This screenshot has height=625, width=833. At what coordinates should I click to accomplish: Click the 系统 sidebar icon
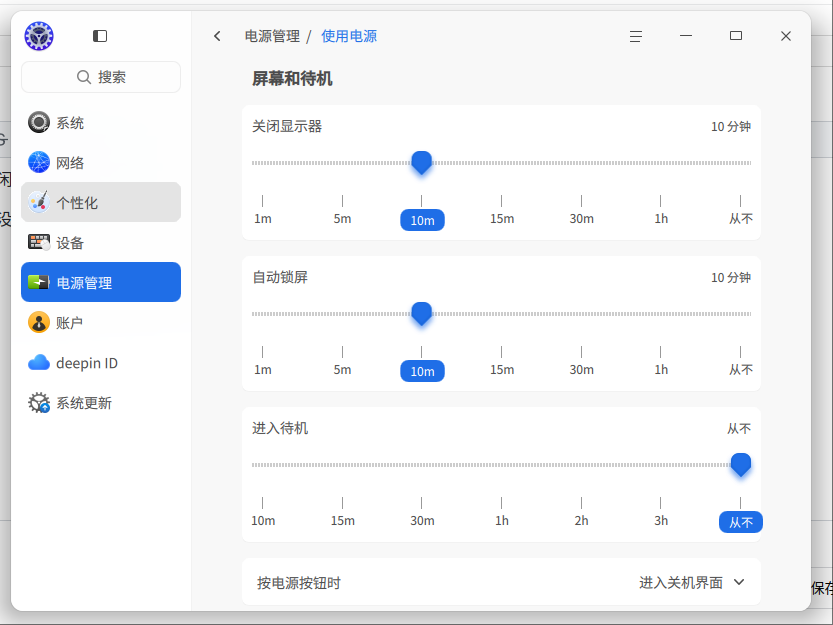tap(39, 123)
